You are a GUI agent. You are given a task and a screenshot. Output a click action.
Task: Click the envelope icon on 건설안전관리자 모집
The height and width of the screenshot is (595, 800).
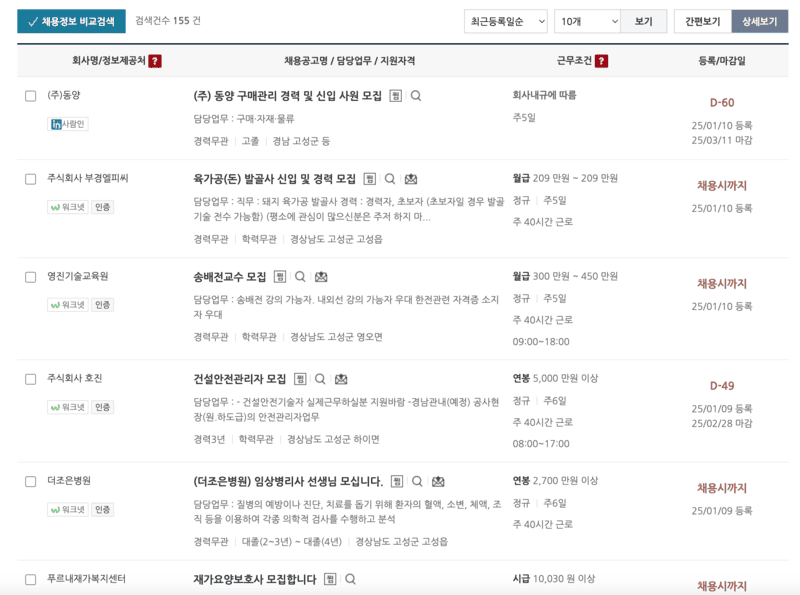[342, 379]
